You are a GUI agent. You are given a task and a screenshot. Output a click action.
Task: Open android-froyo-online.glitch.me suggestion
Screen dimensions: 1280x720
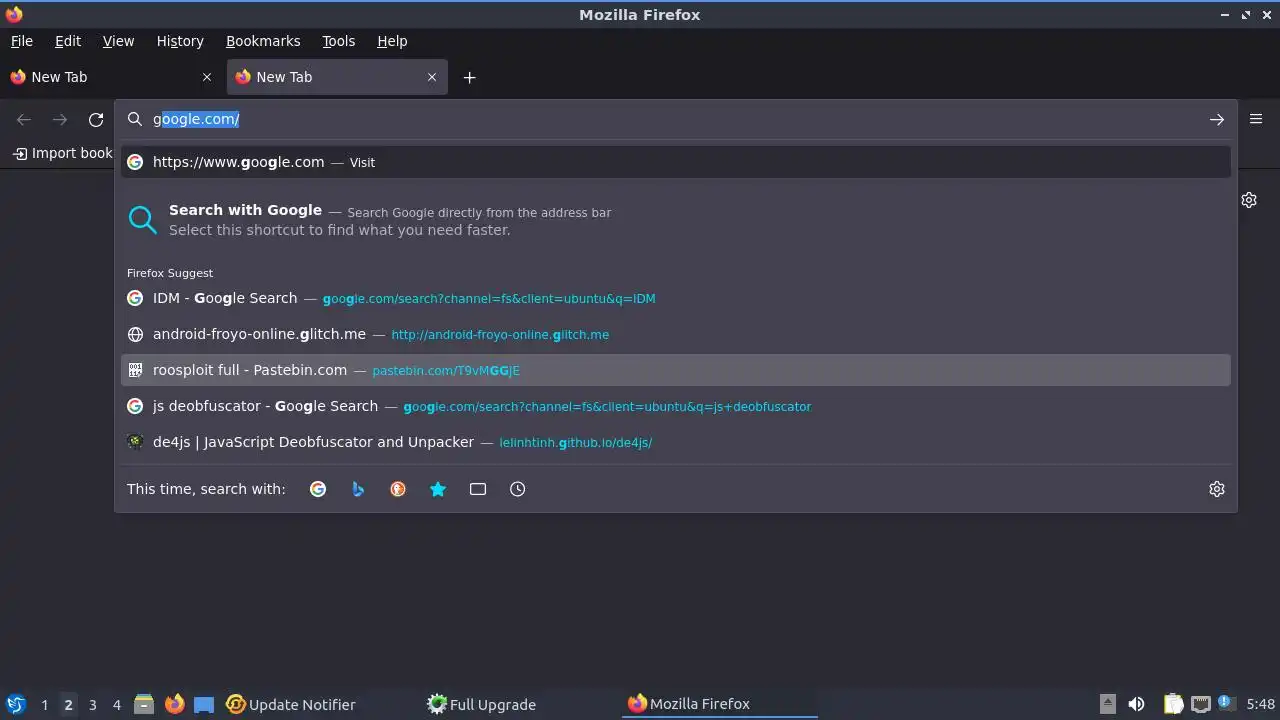676,334
